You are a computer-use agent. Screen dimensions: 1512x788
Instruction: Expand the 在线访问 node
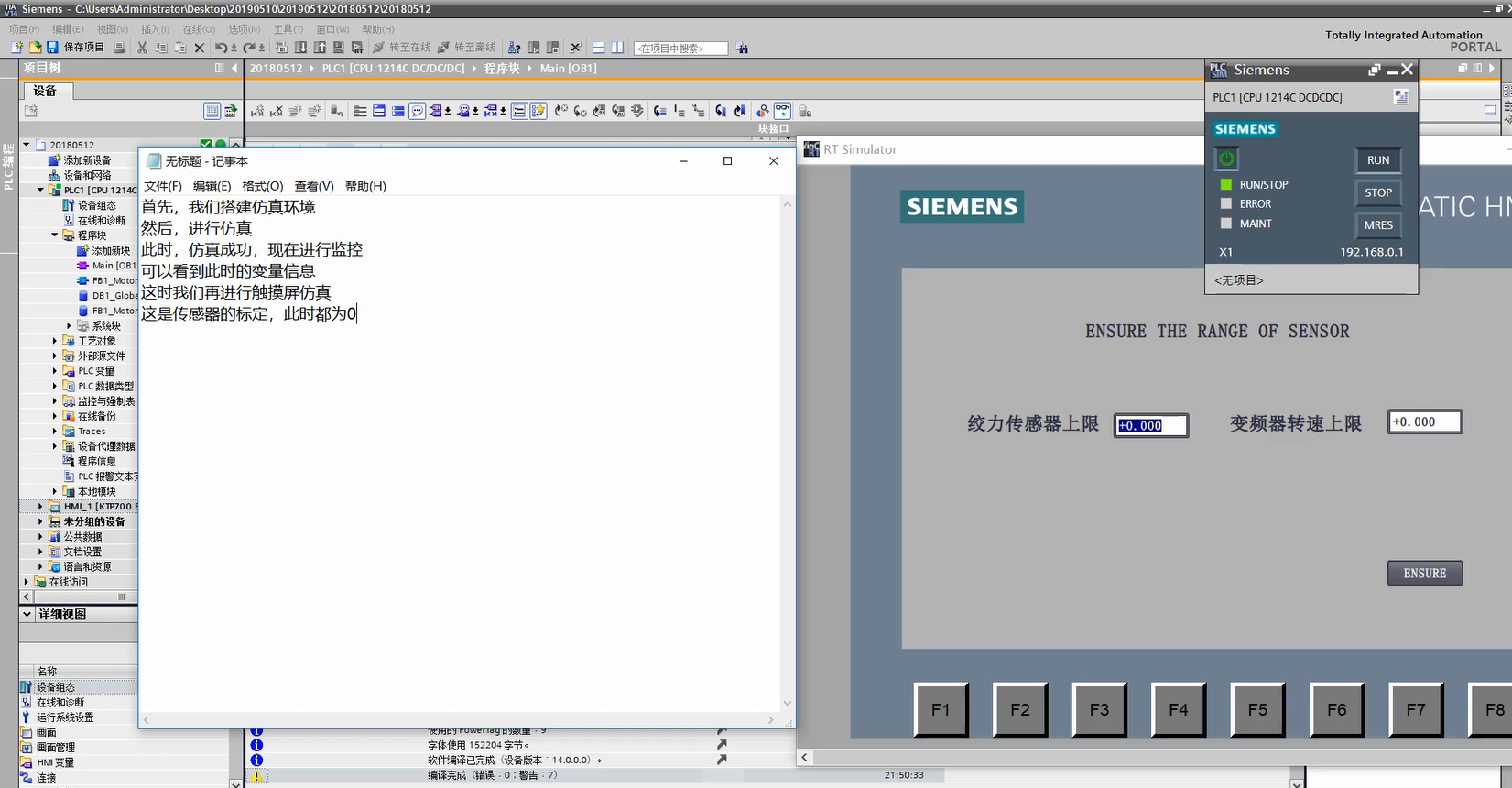tap(27, 581)
